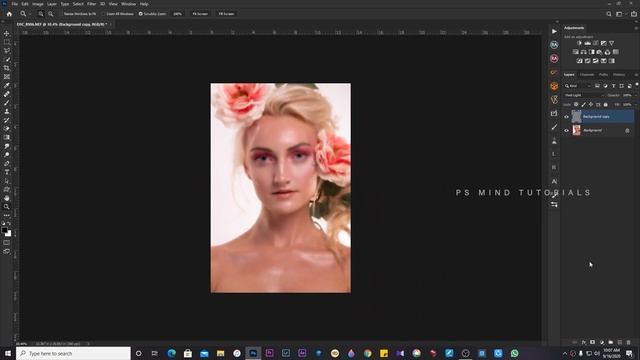The width and height of the screenshot is (640, 360).
Task: Open the Zoom tool preset picker arrow
Action: [x=30, y=14]
